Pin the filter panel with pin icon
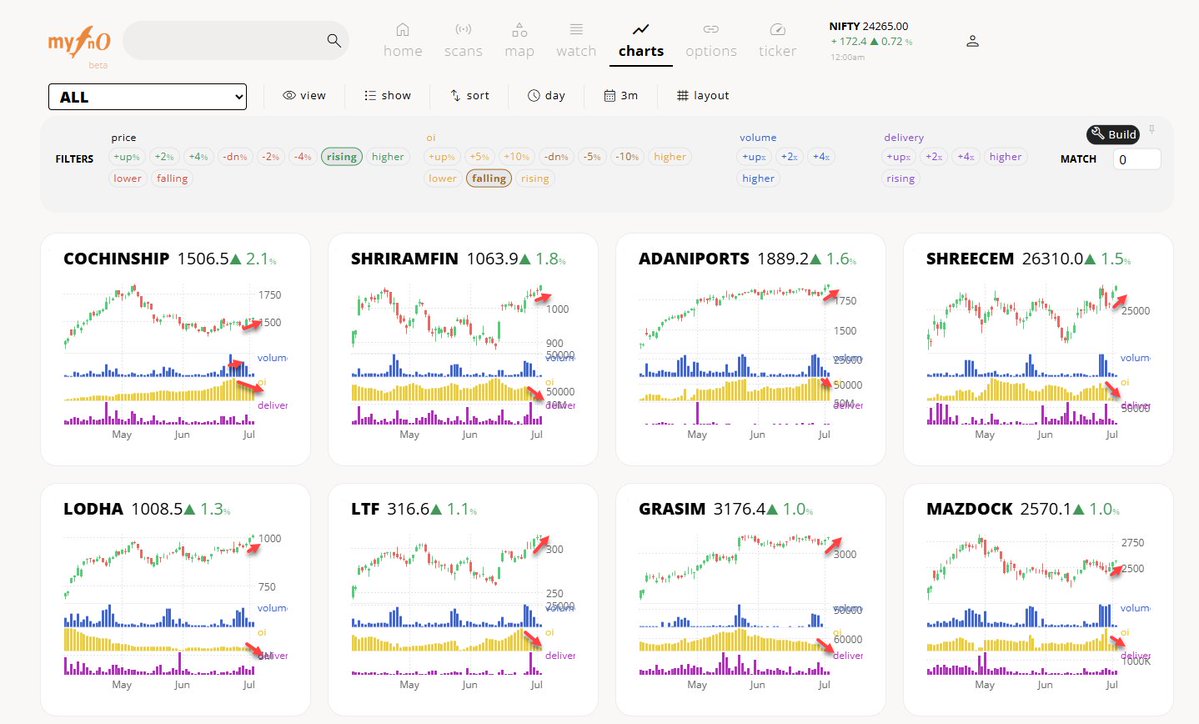1199x724 pixels. (x=1152, y=130)
